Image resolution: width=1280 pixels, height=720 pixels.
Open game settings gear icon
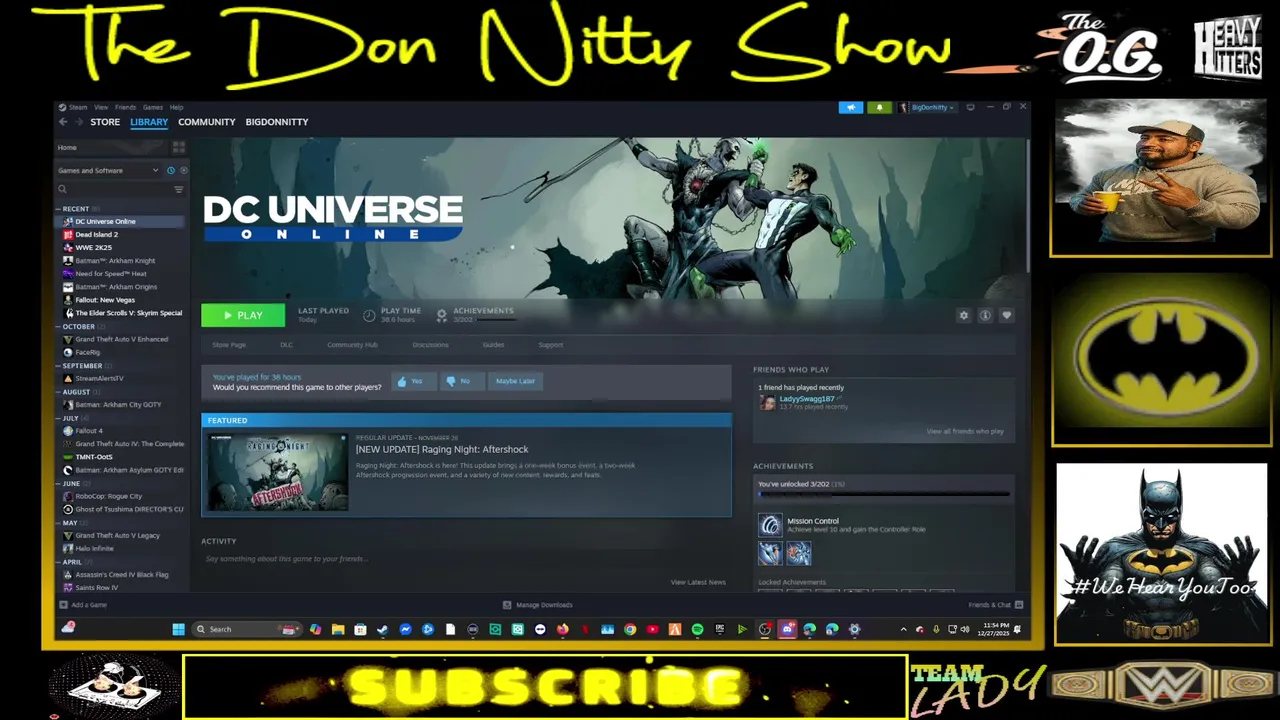964,315
